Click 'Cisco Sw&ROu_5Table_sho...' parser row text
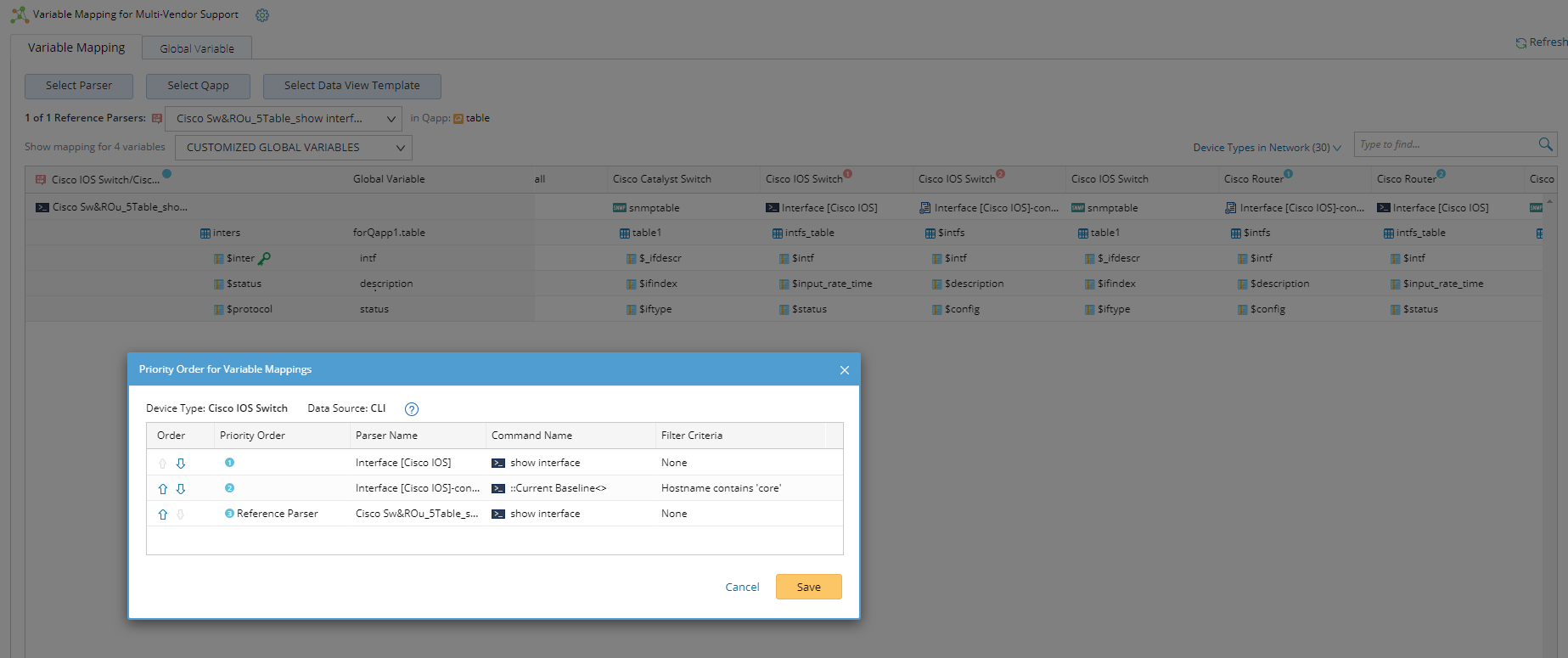1568x658 pixels. click(x=120, y=207)
